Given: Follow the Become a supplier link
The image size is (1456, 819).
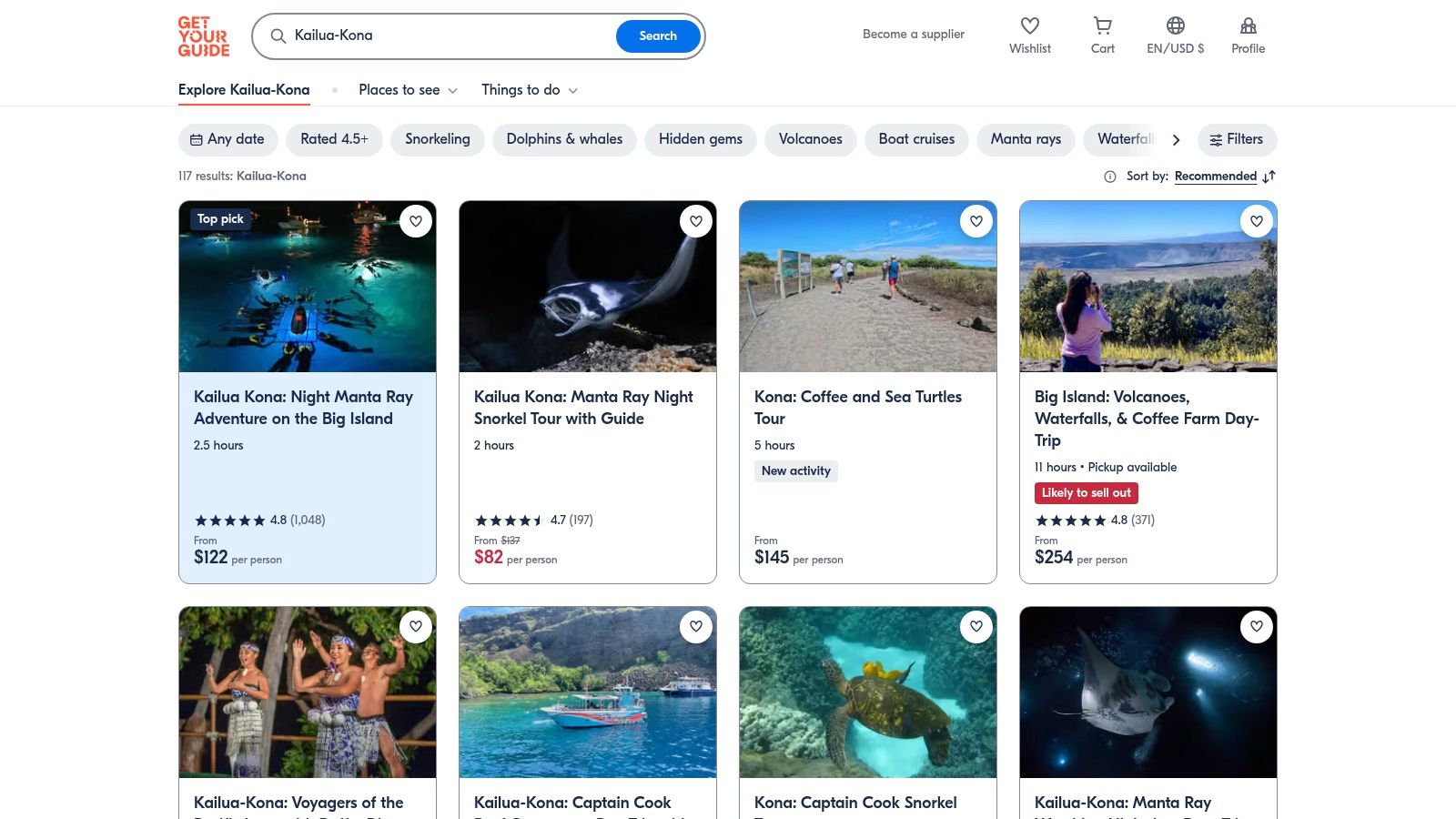Looking at the screenshot, I should click(913, 35).
